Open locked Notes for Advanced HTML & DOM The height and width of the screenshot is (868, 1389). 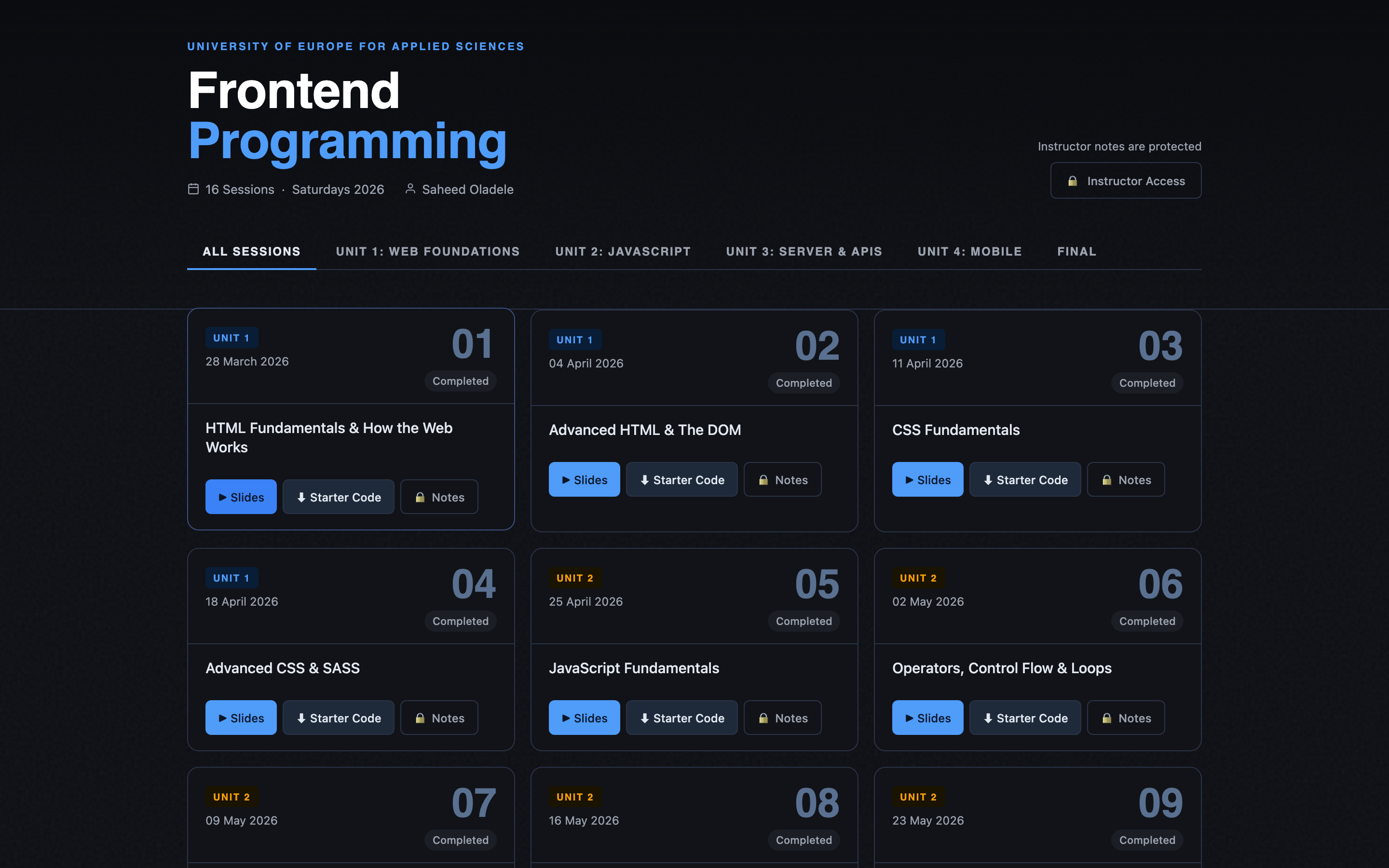(782, 480)
